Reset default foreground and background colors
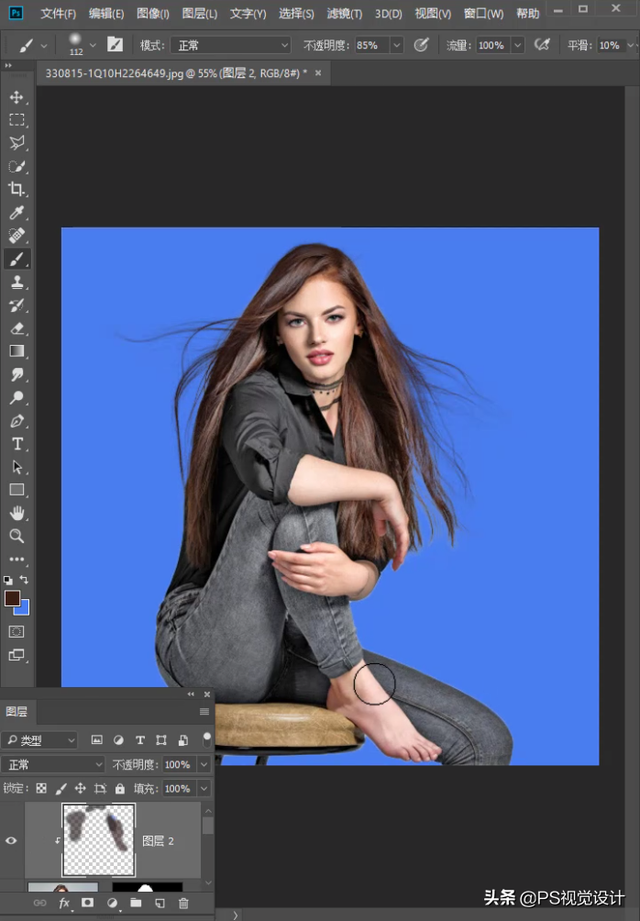The image size is (640, 921). [x=8, y=580]
